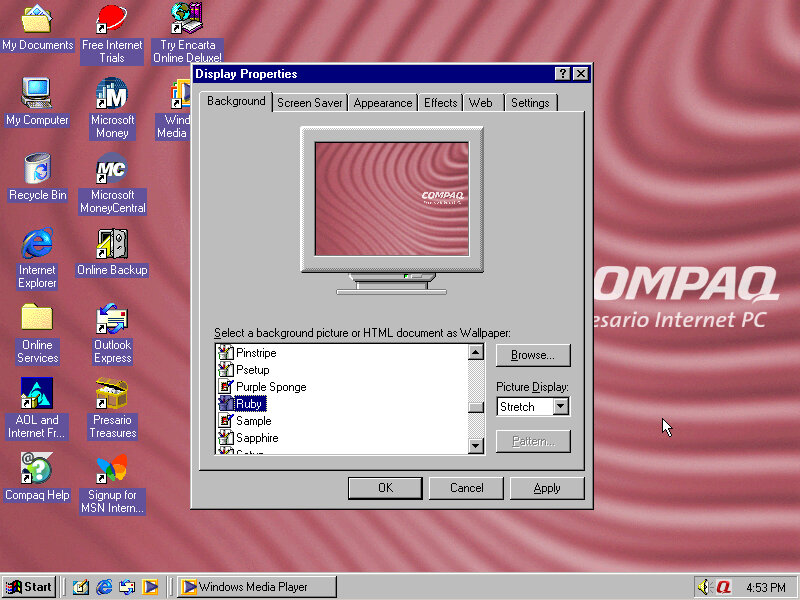
Task: Open the Picture Display dropdown
Action: tap(560, 406)
